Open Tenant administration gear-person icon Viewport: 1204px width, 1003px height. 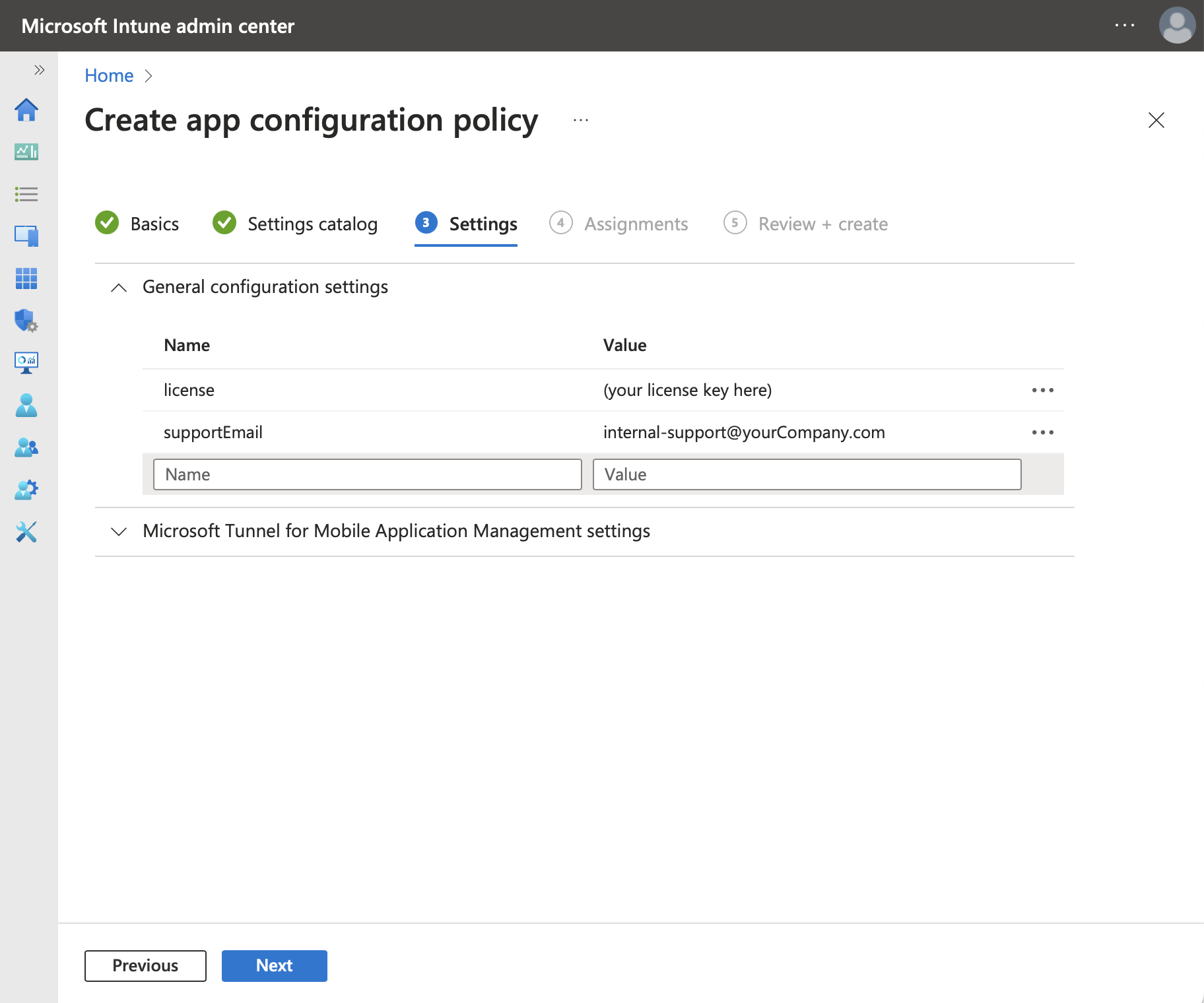(x=26, y=490)
